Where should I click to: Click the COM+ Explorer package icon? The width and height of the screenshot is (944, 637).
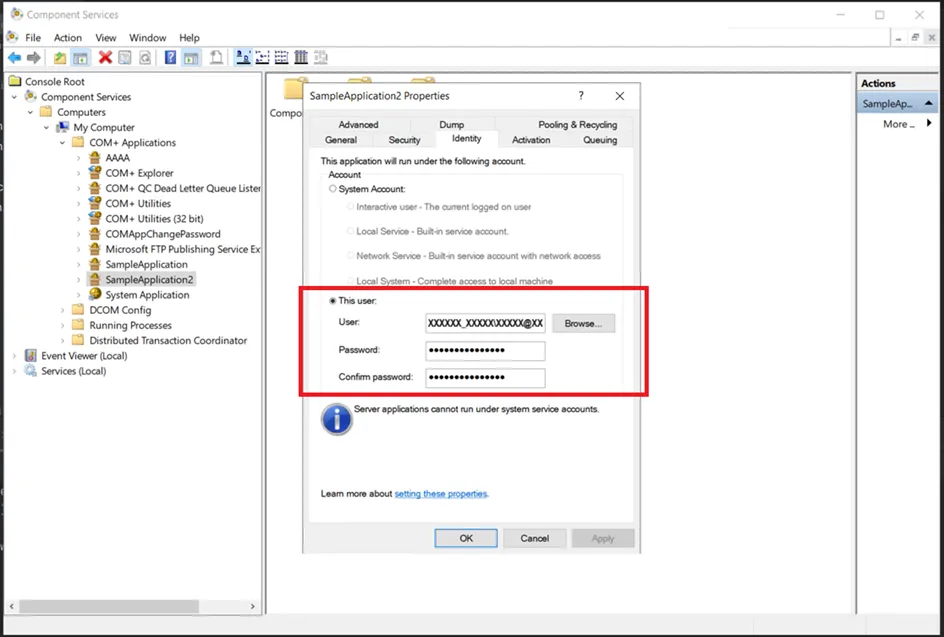click(x=95, y=172)
